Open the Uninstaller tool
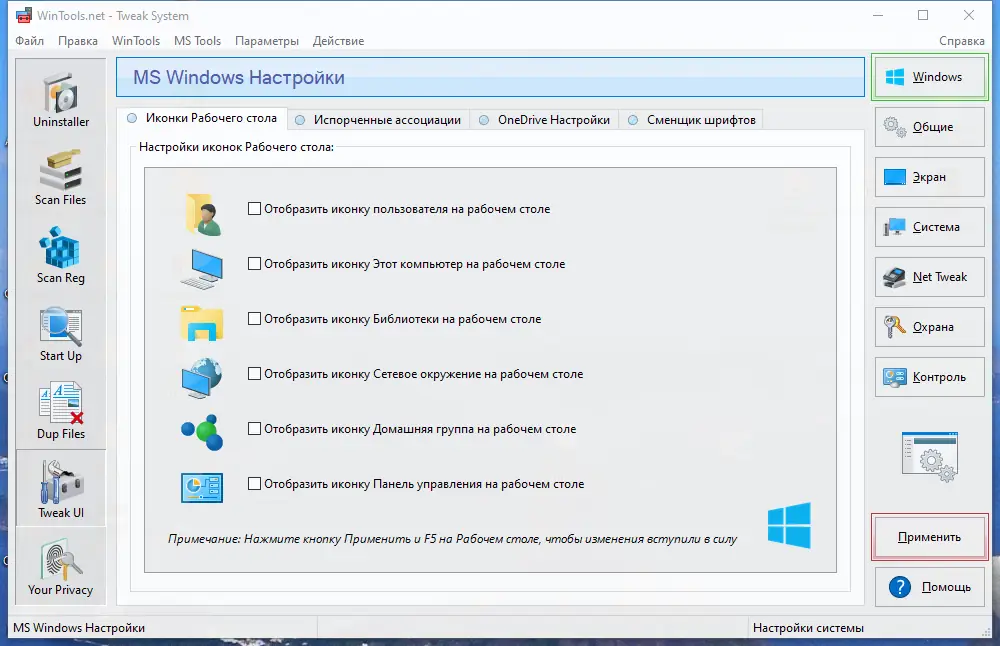The width and height of the screenshot is (1000, 646). point(61,100)
